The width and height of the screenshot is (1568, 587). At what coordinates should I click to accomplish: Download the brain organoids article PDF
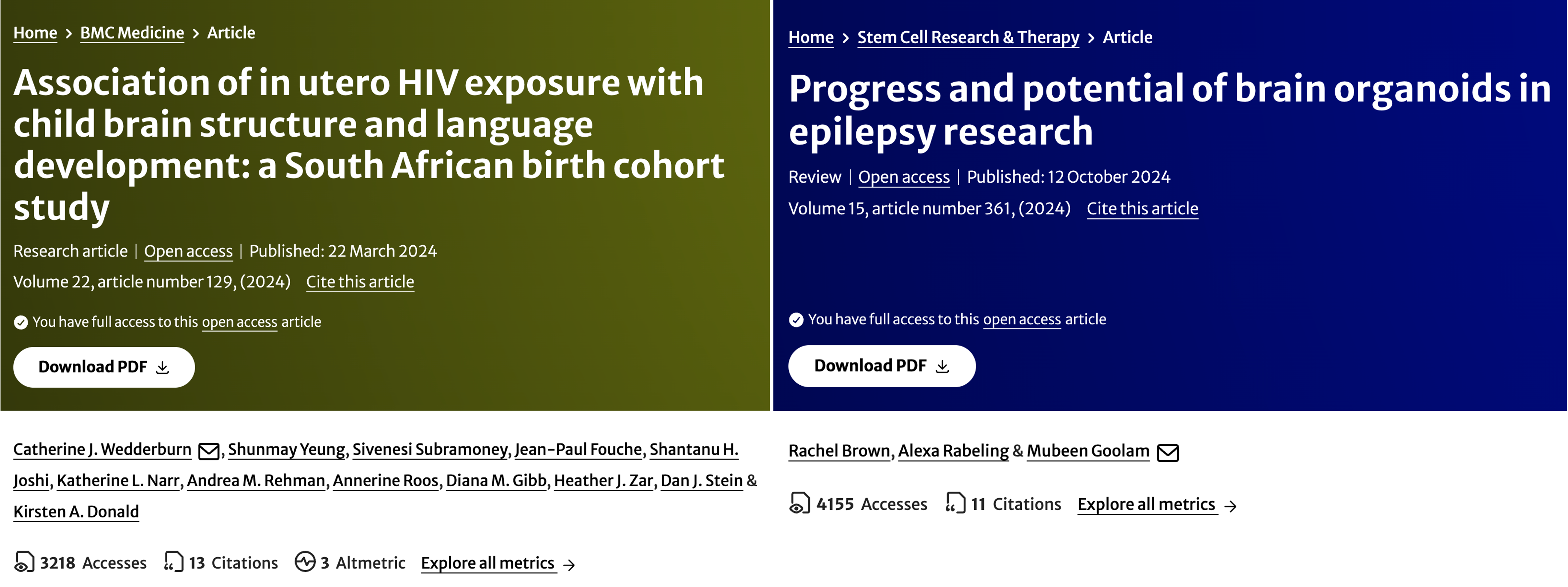click(881, 366)
